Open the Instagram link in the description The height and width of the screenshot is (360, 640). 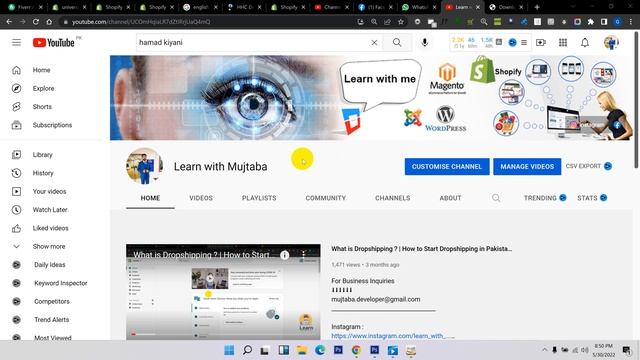coord(393,336)
